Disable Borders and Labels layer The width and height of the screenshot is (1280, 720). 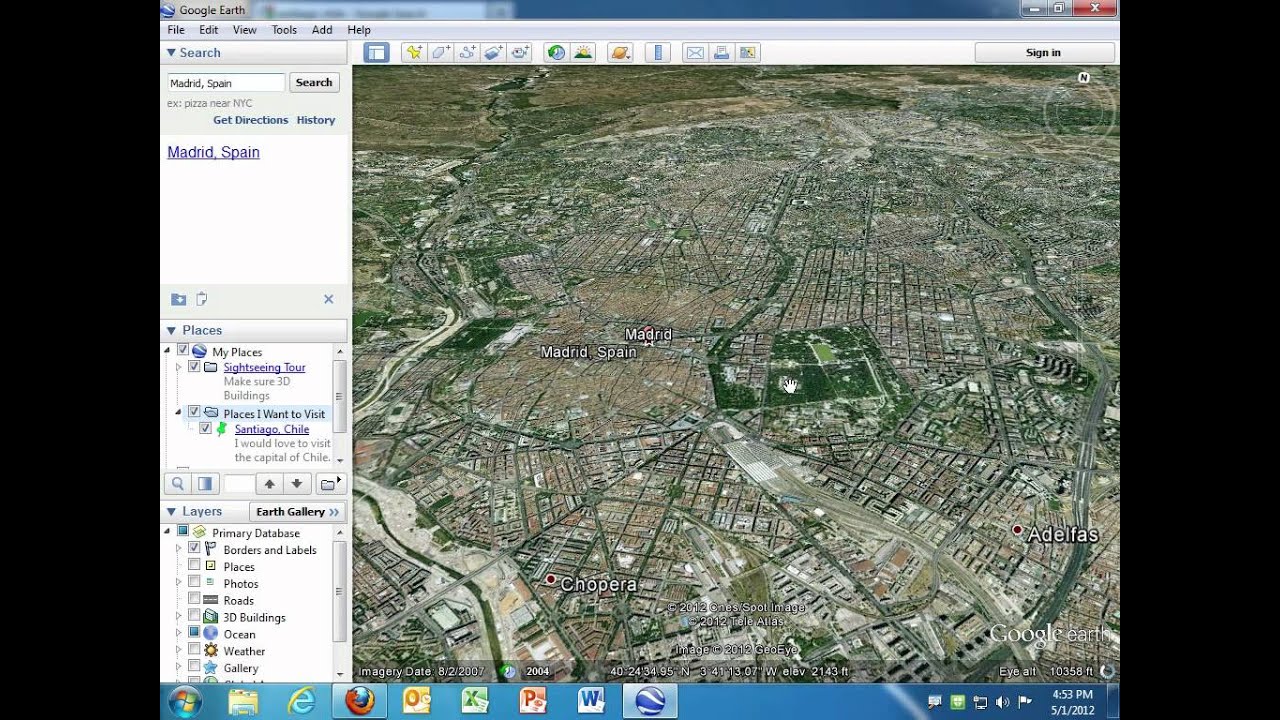194,549
